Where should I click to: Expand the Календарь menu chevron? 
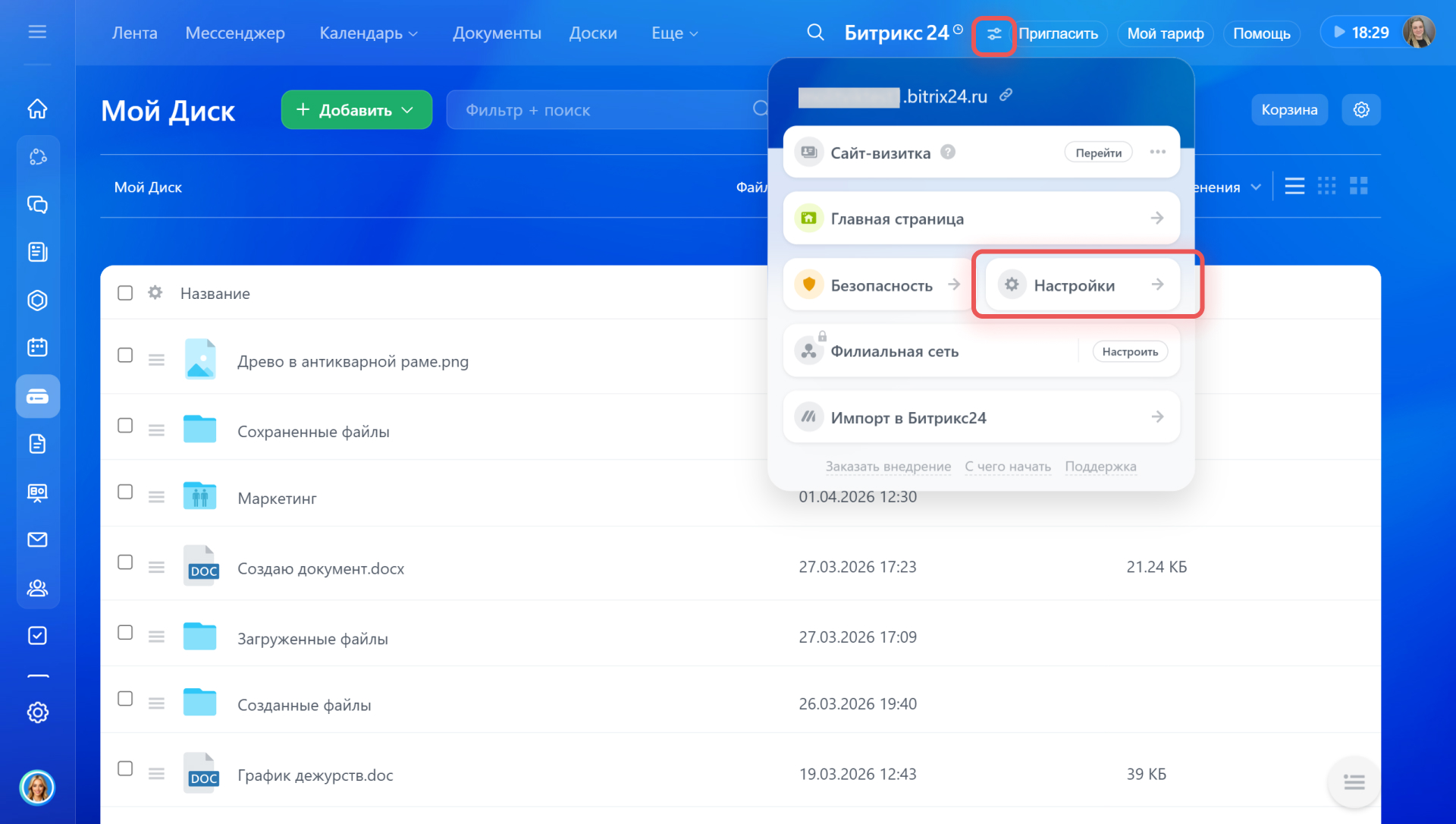click(413, 34)
